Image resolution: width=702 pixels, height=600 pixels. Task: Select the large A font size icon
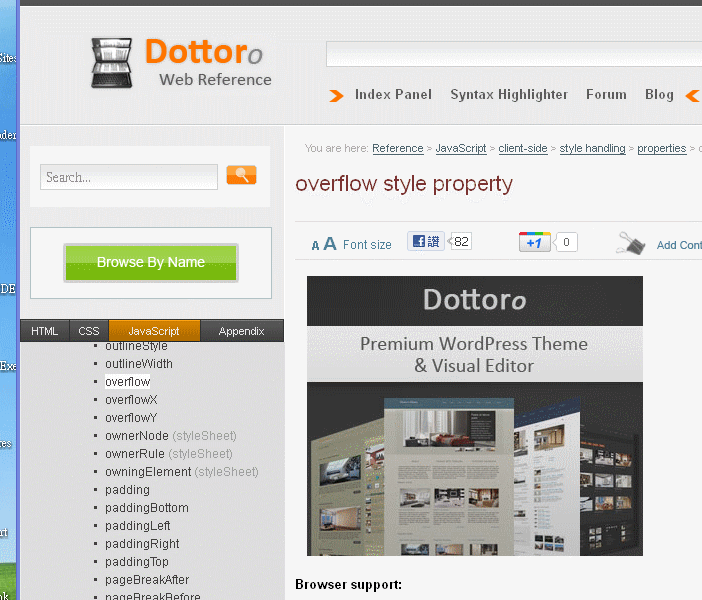330,243
